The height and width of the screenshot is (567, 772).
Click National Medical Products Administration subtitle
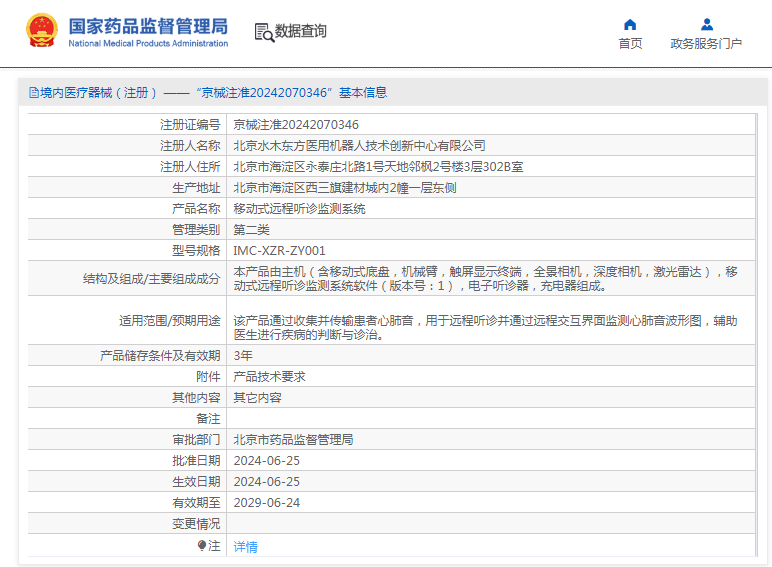click(148, 43)
